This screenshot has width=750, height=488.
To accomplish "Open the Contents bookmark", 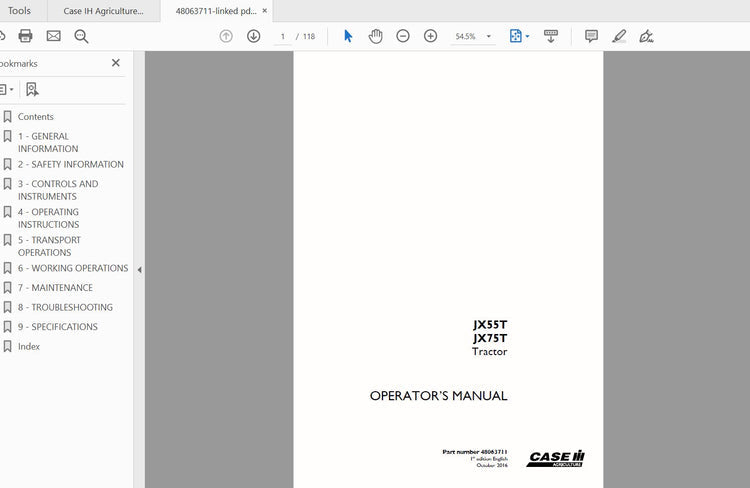I will click(35, 117).
